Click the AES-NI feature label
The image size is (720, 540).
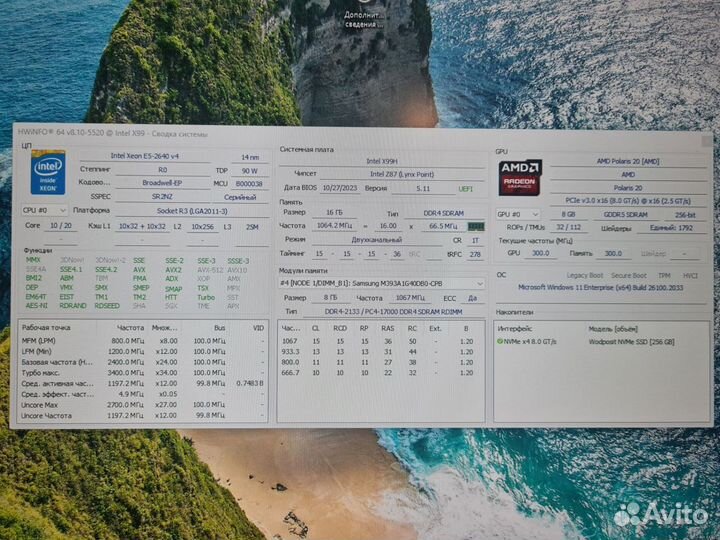tap(37, 305)
